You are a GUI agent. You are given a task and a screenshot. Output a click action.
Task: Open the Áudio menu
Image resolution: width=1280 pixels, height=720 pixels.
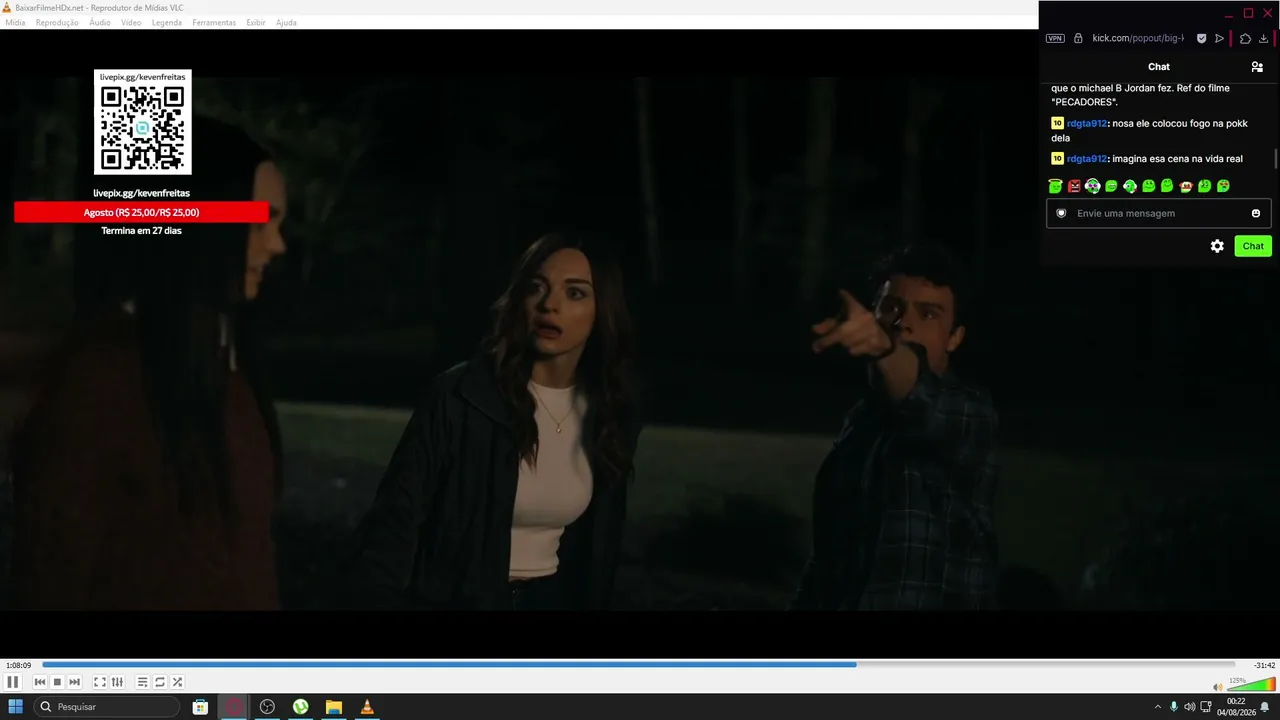point(100,22)
